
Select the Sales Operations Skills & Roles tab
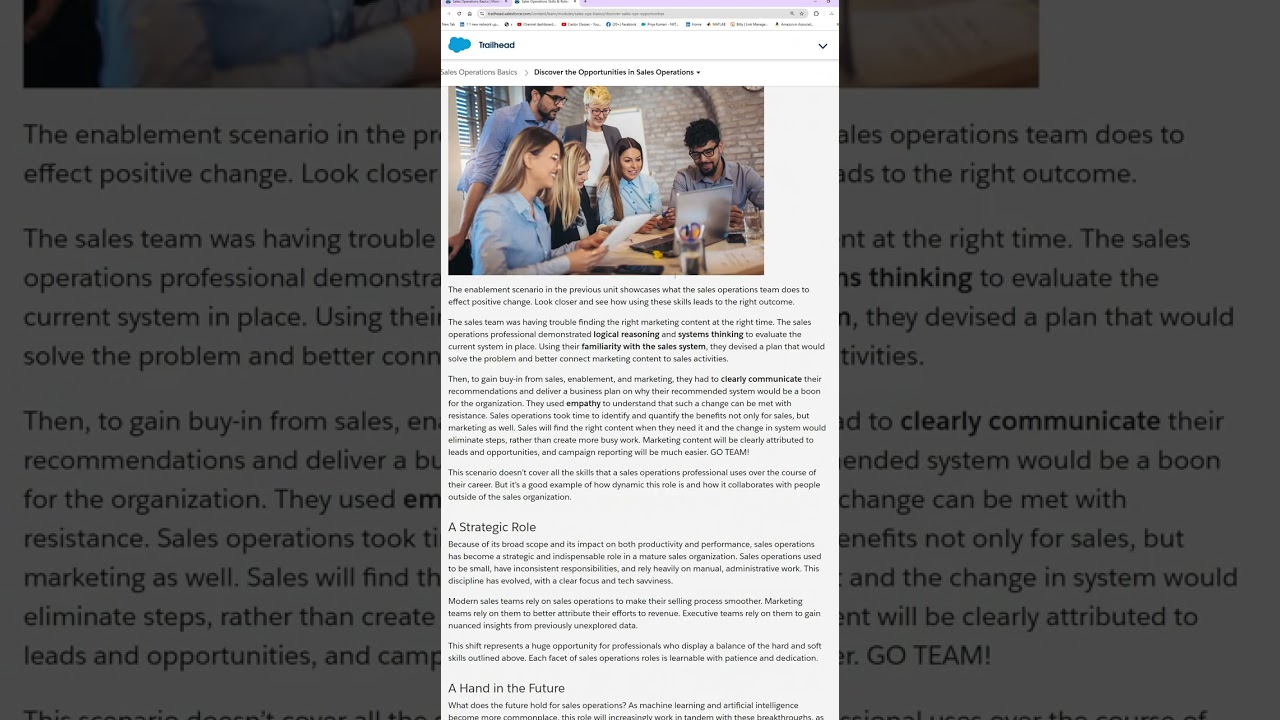(545, 3)
